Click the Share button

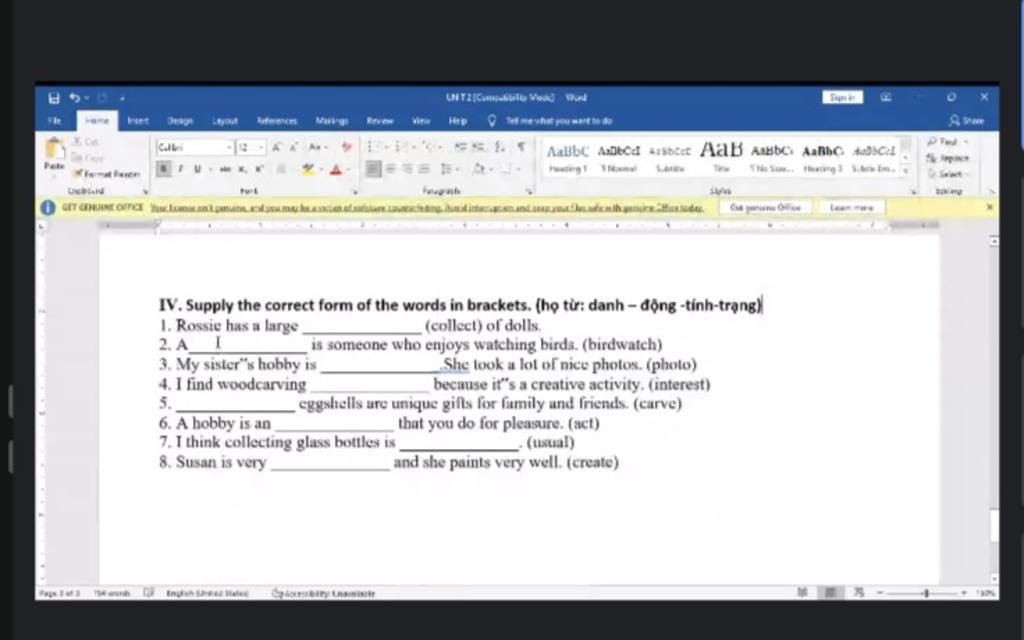click(x=967, y=121)
